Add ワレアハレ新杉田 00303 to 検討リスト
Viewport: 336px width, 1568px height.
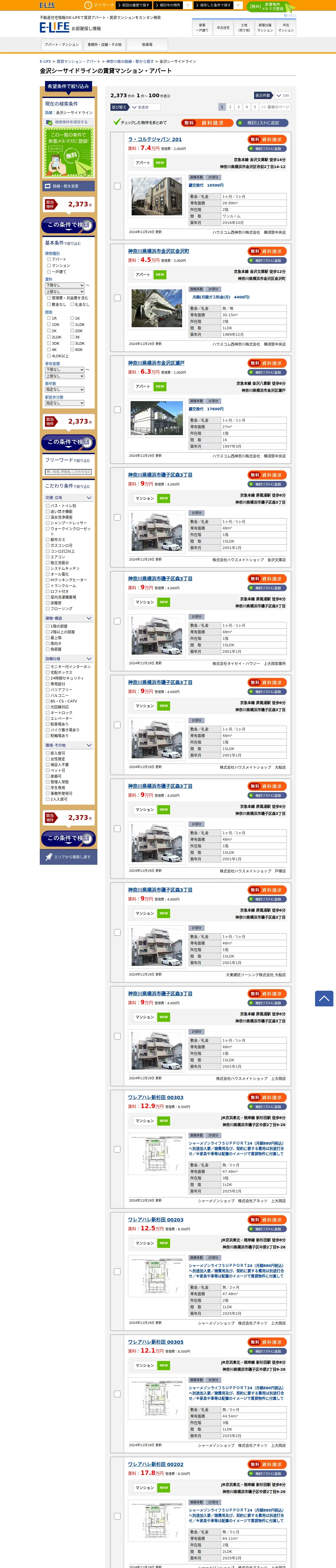pos(268,1106)
